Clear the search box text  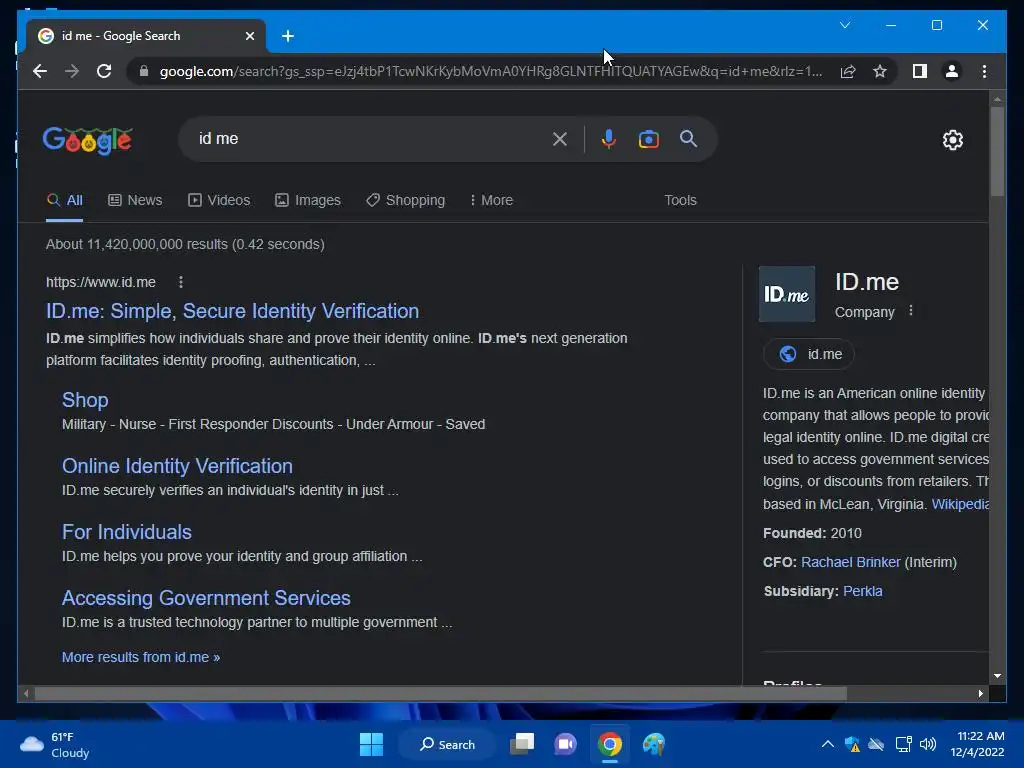(x=560, y=138)
